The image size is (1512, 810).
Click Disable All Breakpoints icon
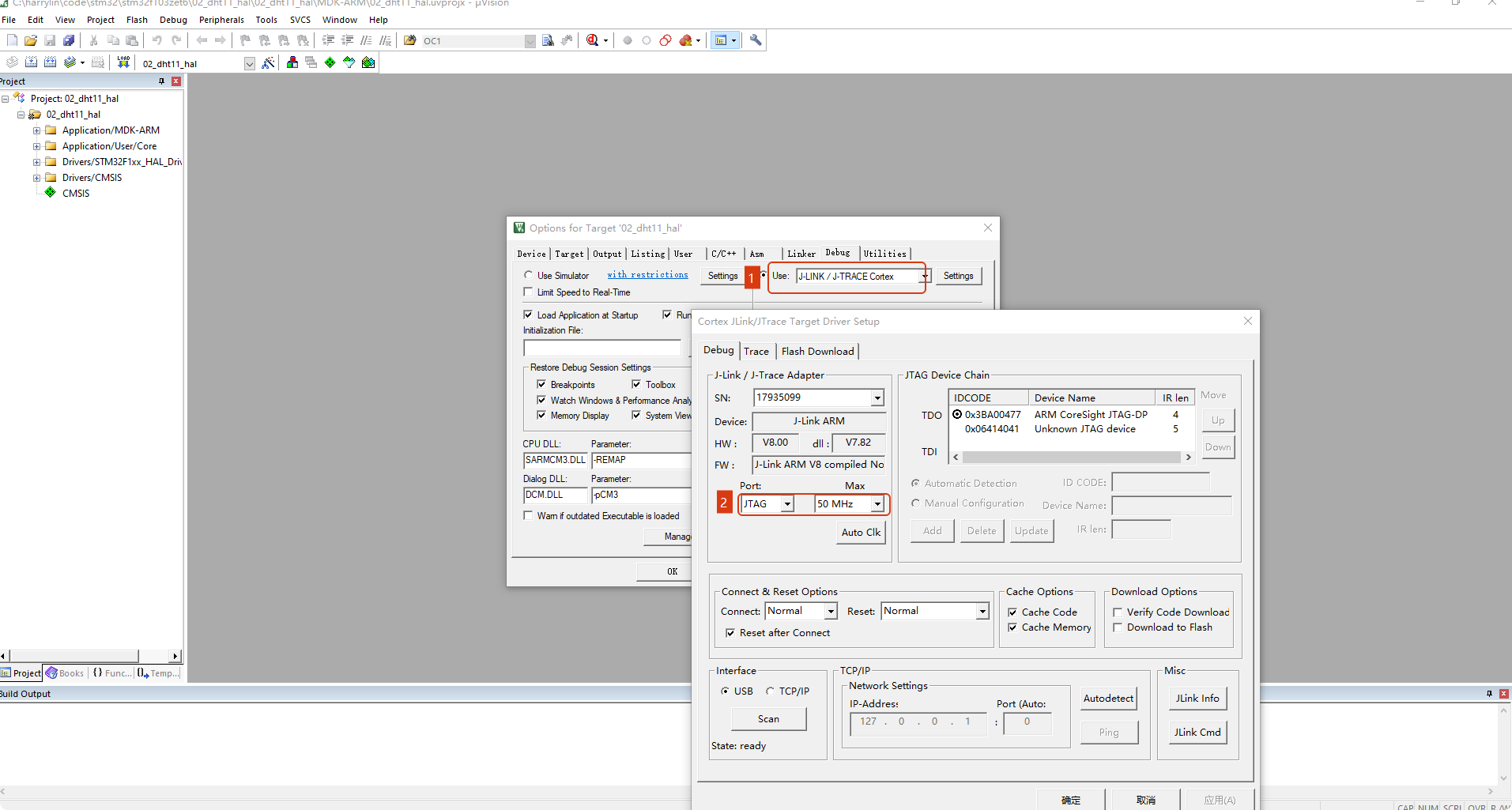click(666, 40)
